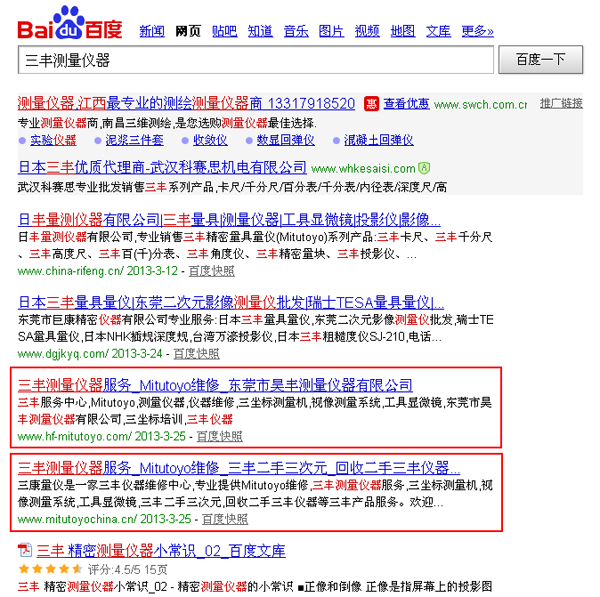Image resolution: width=600 pixels, height=597 pixels.
Task: Click the 推广链接 label
Action: 561,103
